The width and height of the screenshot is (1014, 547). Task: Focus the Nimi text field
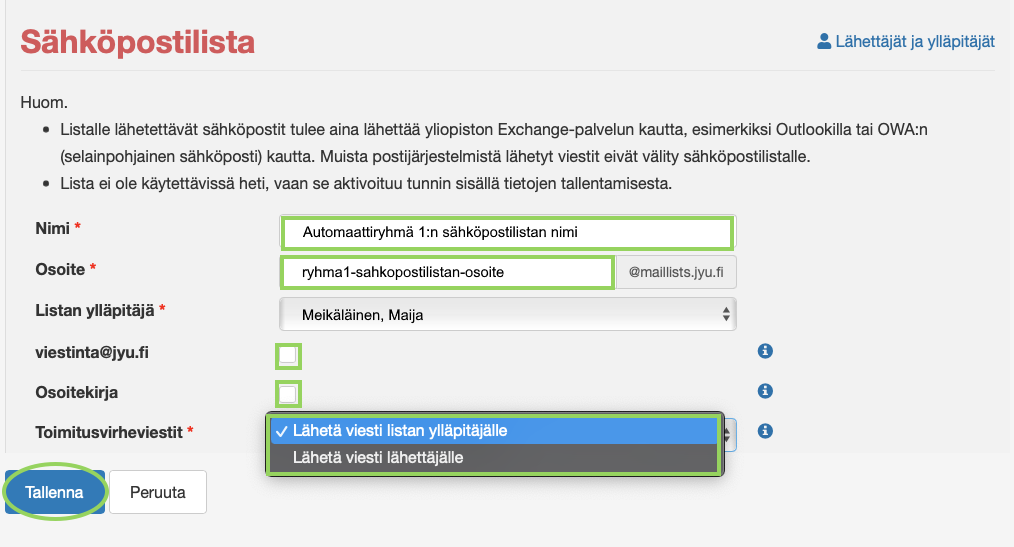508,233
